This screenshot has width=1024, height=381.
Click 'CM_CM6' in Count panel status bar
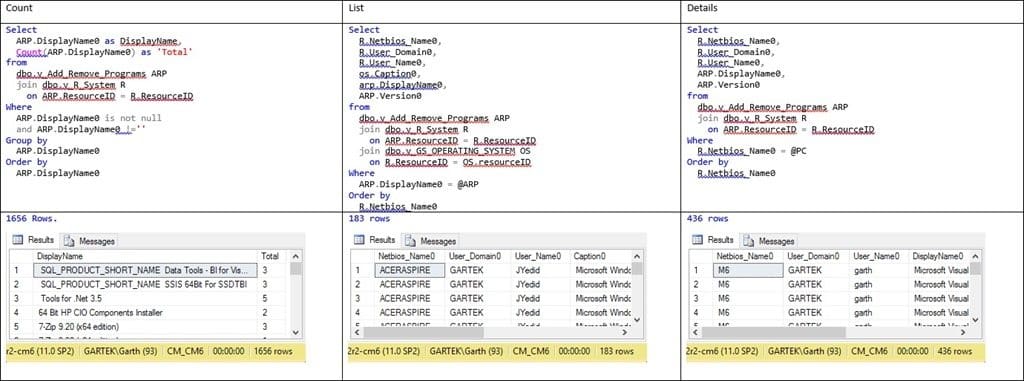(185, 351)
